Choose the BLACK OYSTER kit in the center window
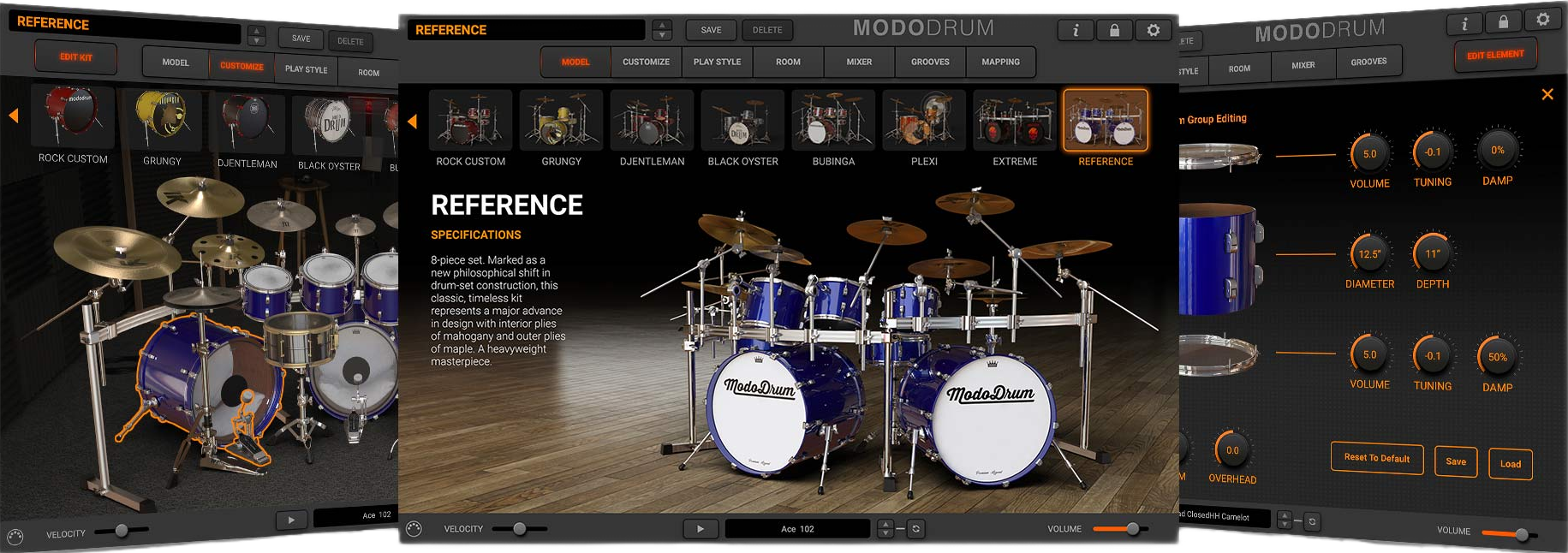Image resolution: width=1568 pixels, height=553 pixels. tap(742, 121)
